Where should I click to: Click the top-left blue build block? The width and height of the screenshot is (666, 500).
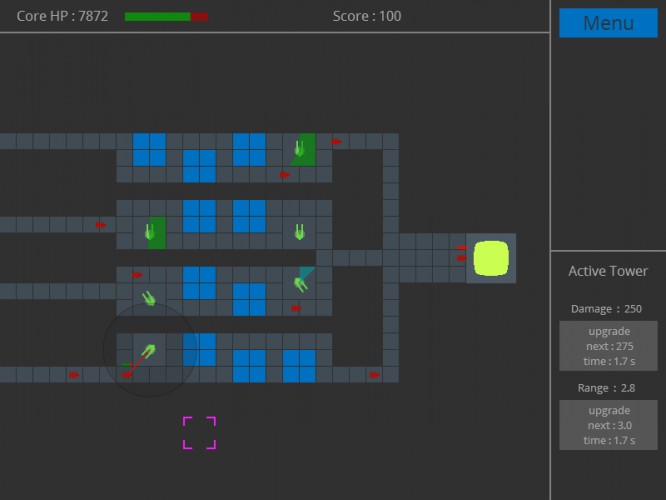(x=149, y=150)
